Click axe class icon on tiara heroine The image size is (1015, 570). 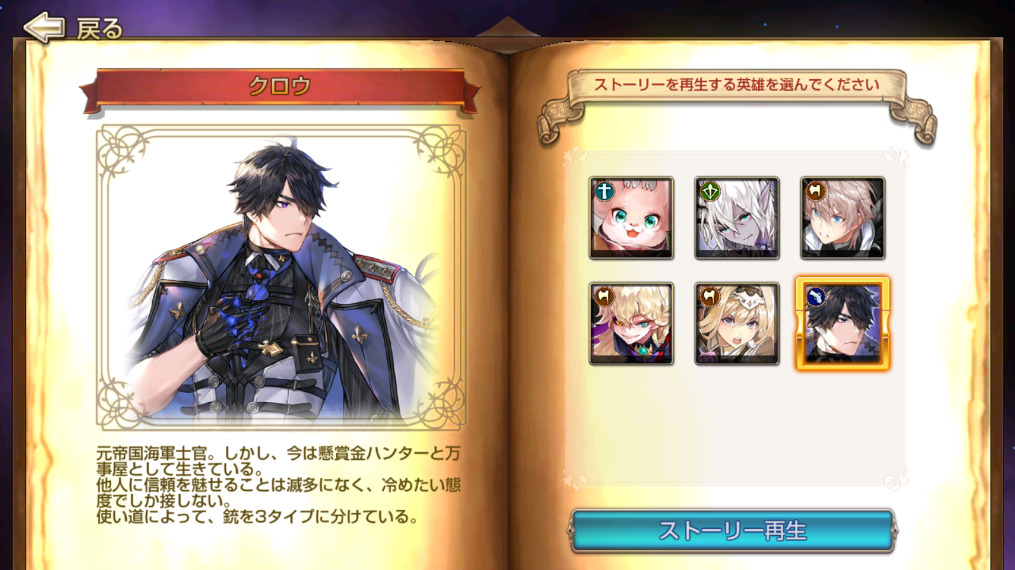(710, 296)
